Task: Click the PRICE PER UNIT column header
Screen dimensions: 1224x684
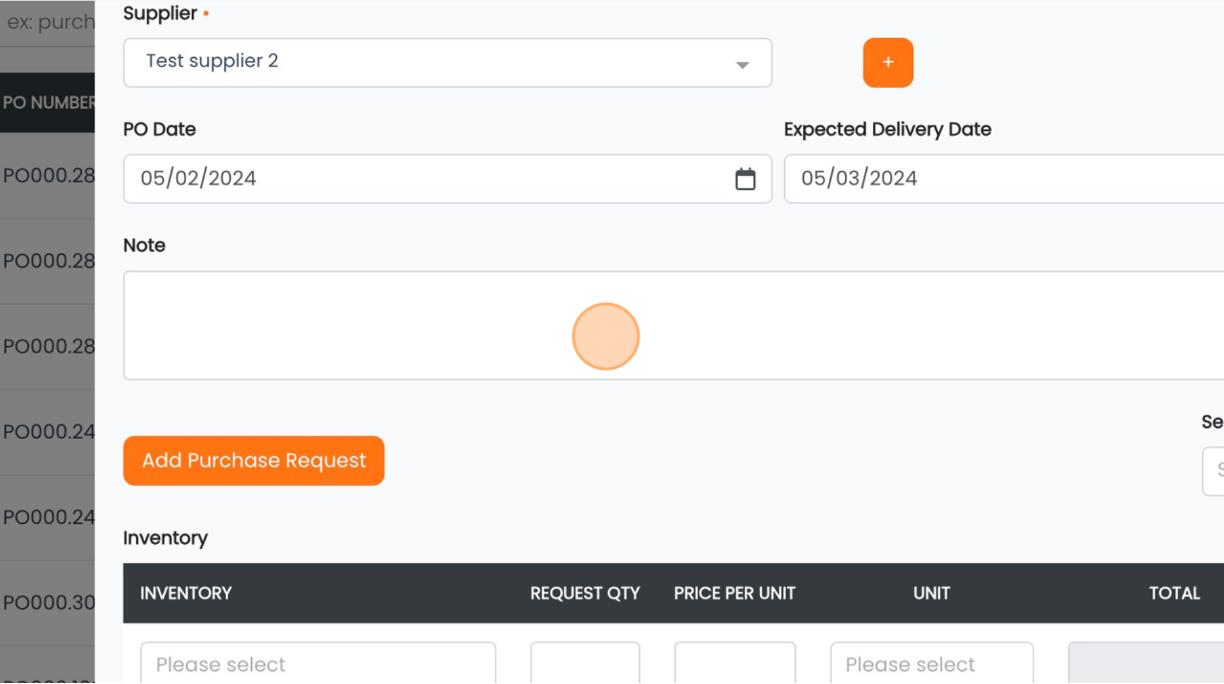Action: (735, 593)
